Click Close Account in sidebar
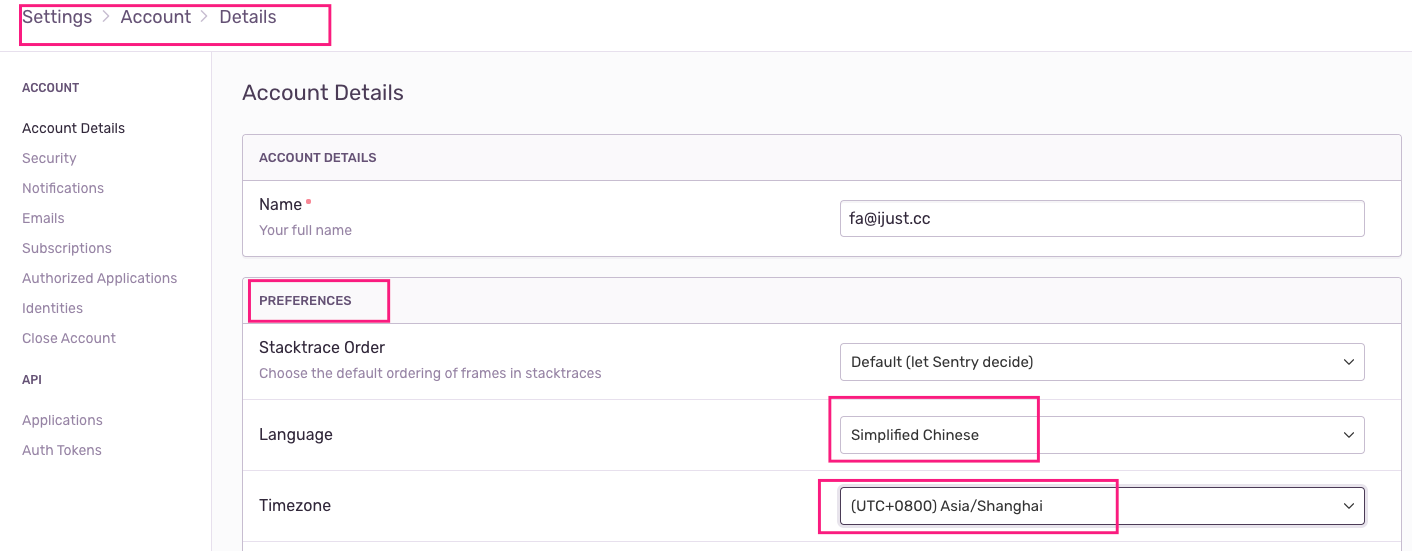 69,338
